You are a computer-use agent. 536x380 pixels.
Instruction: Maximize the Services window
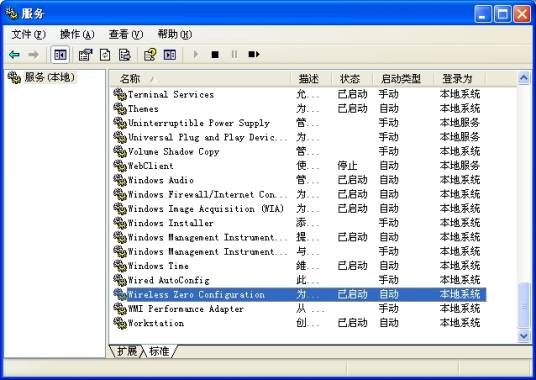[x=502, y=14]
